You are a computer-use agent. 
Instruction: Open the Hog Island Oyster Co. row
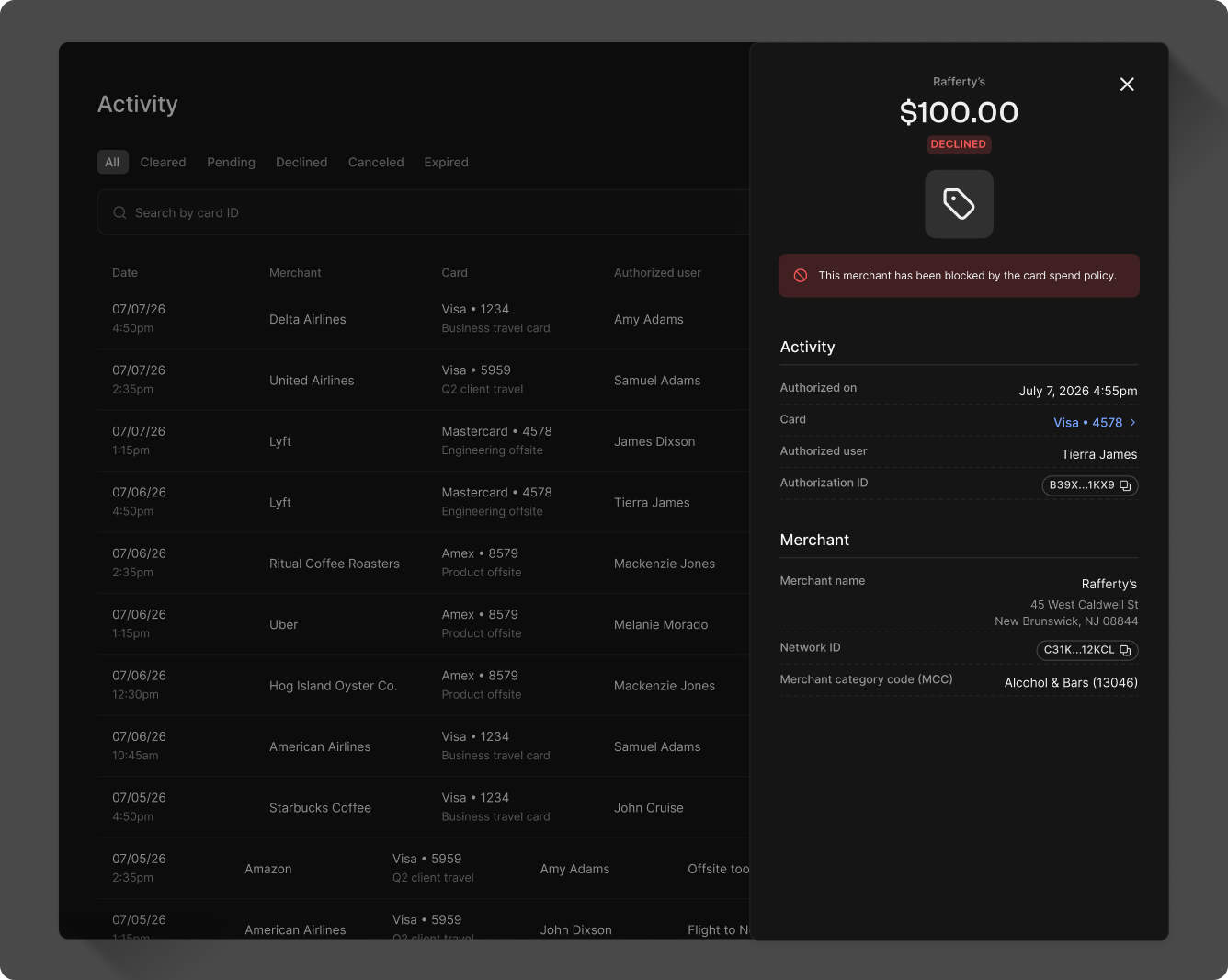coord(424,686)
